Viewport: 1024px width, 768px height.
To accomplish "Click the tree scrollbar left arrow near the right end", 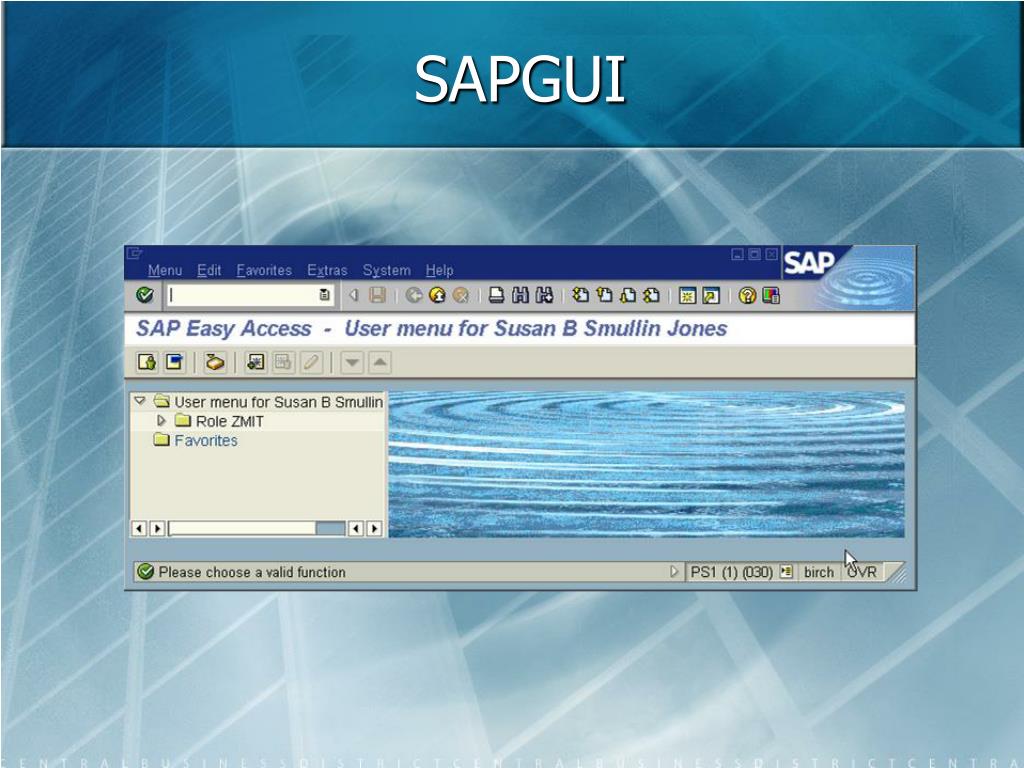I will click(356, 528).
